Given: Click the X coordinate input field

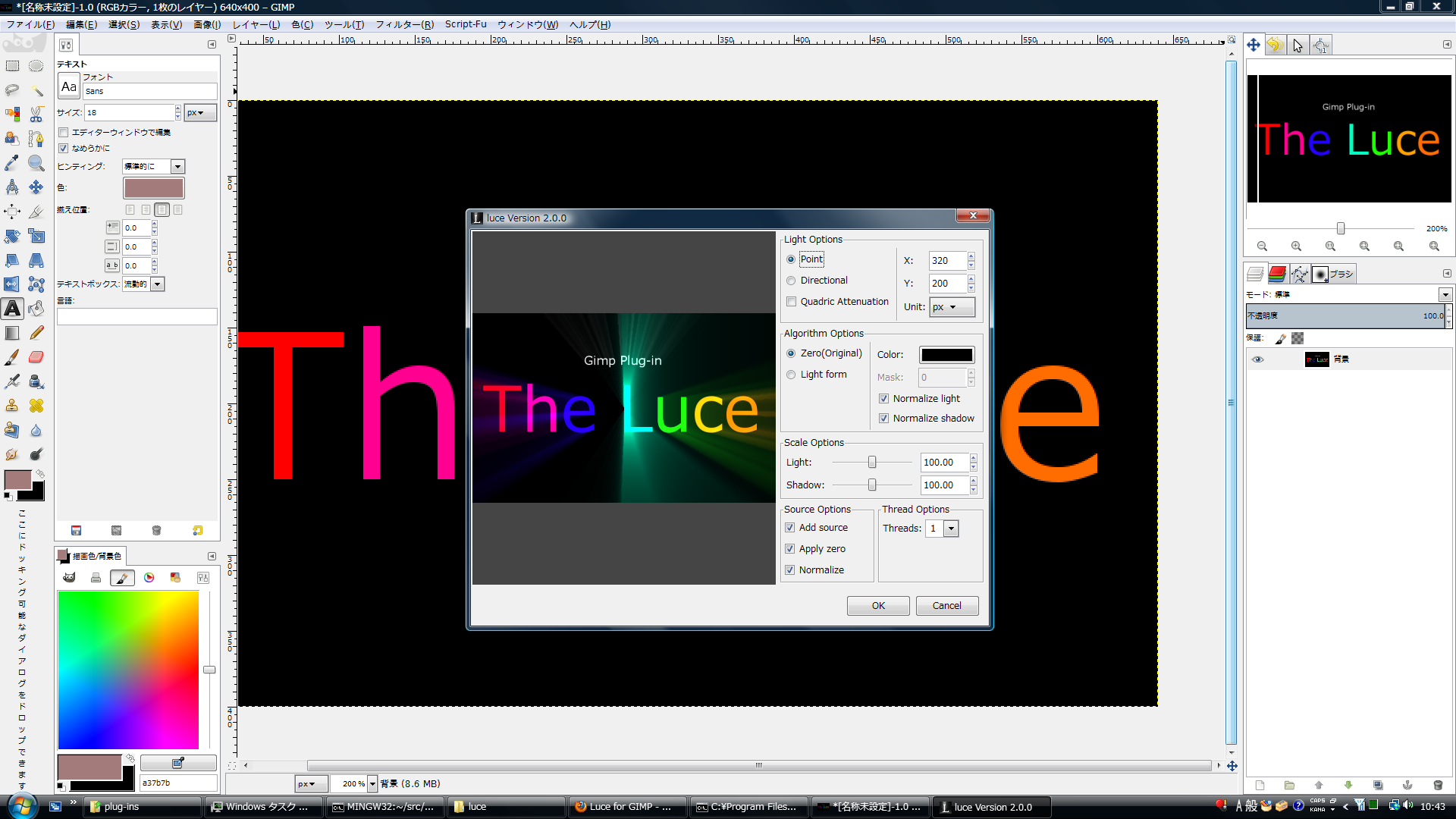Looking at the screenshot, I should 947,261.
